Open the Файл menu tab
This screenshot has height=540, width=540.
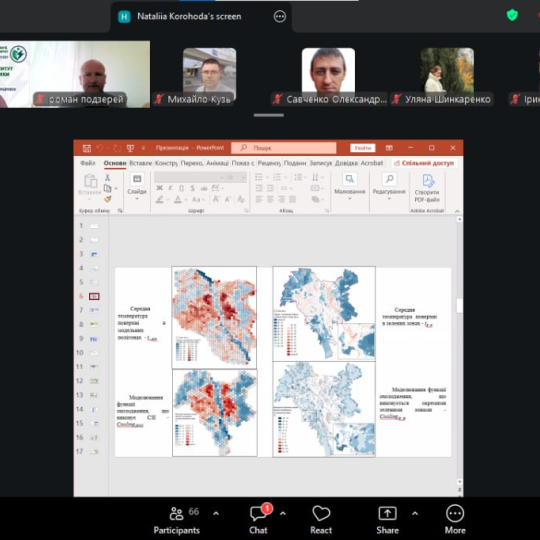(88, 163)
